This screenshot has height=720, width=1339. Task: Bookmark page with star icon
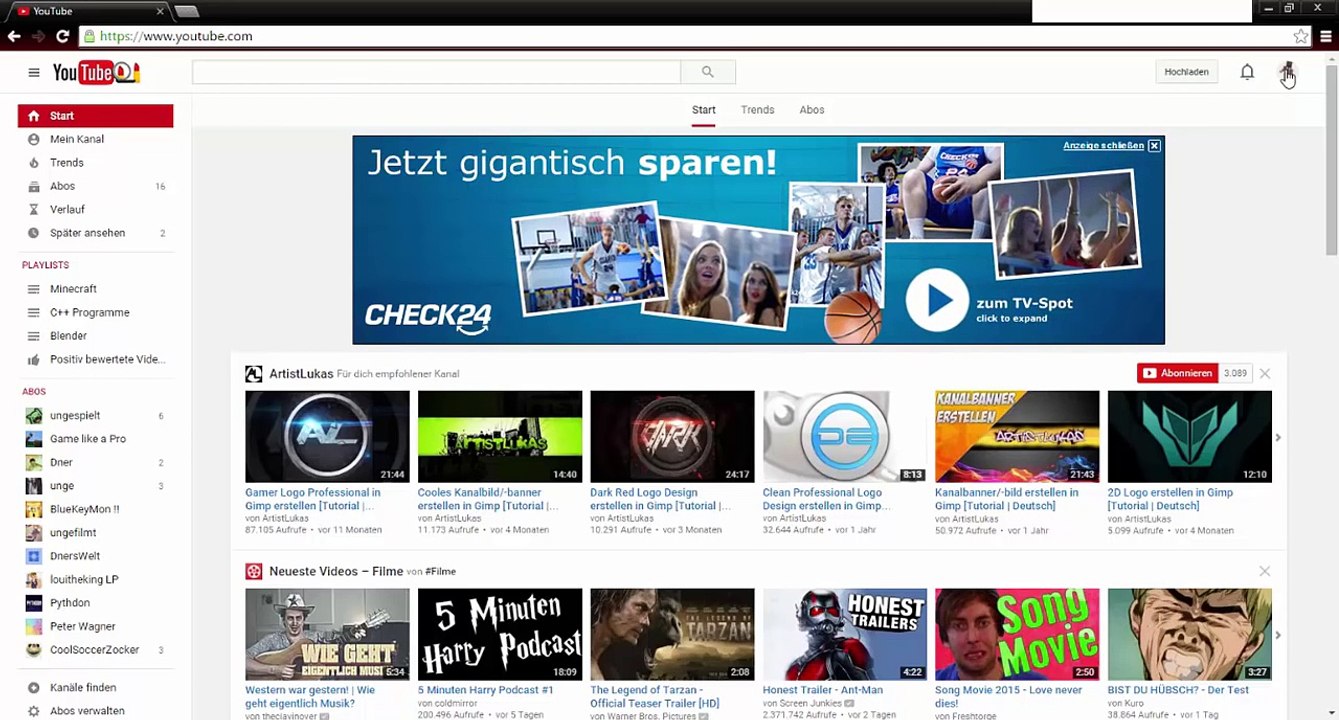tap(1300, 36)
